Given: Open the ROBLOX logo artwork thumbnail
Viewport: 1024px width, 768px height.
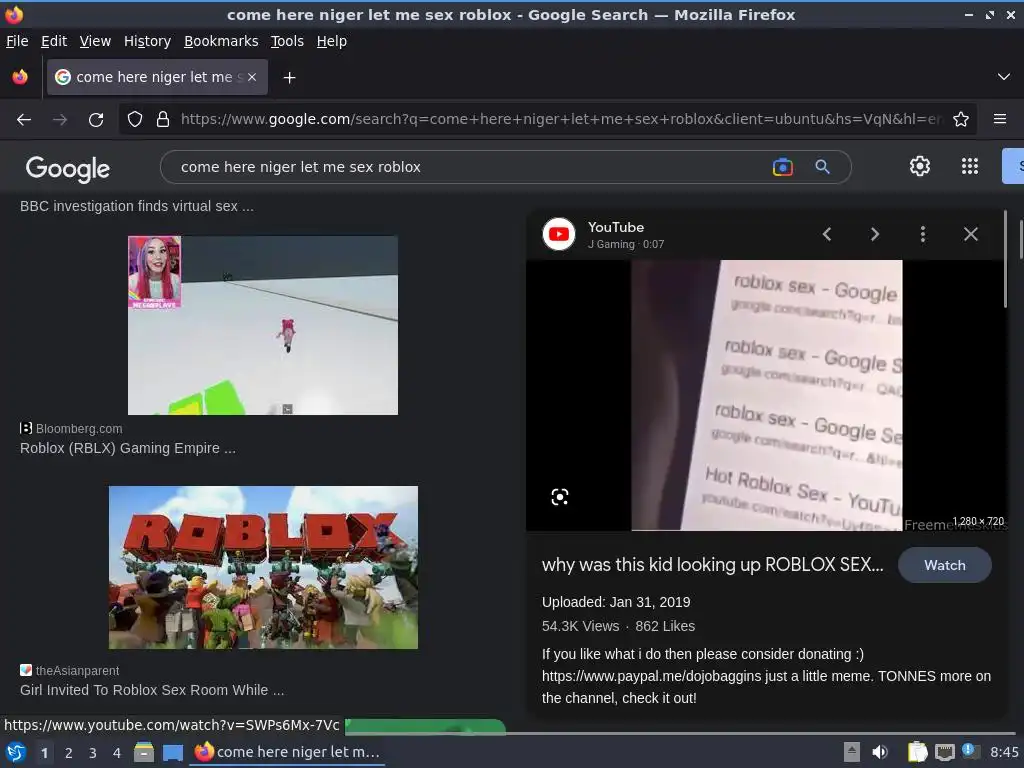Looking at the screenshot, I should (x=263, y=568).
